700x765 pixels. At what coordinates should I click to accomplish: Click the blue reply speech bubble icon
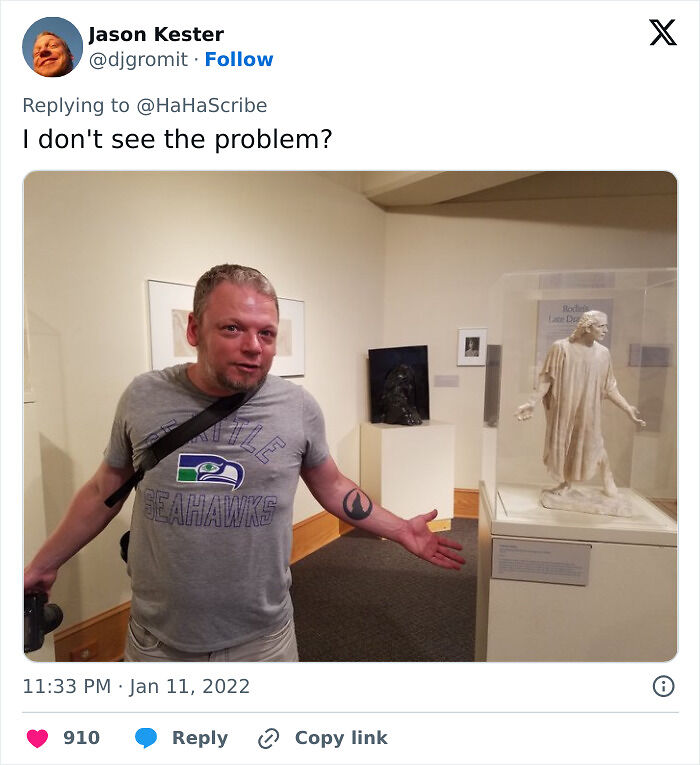click(x=146, y=738)
